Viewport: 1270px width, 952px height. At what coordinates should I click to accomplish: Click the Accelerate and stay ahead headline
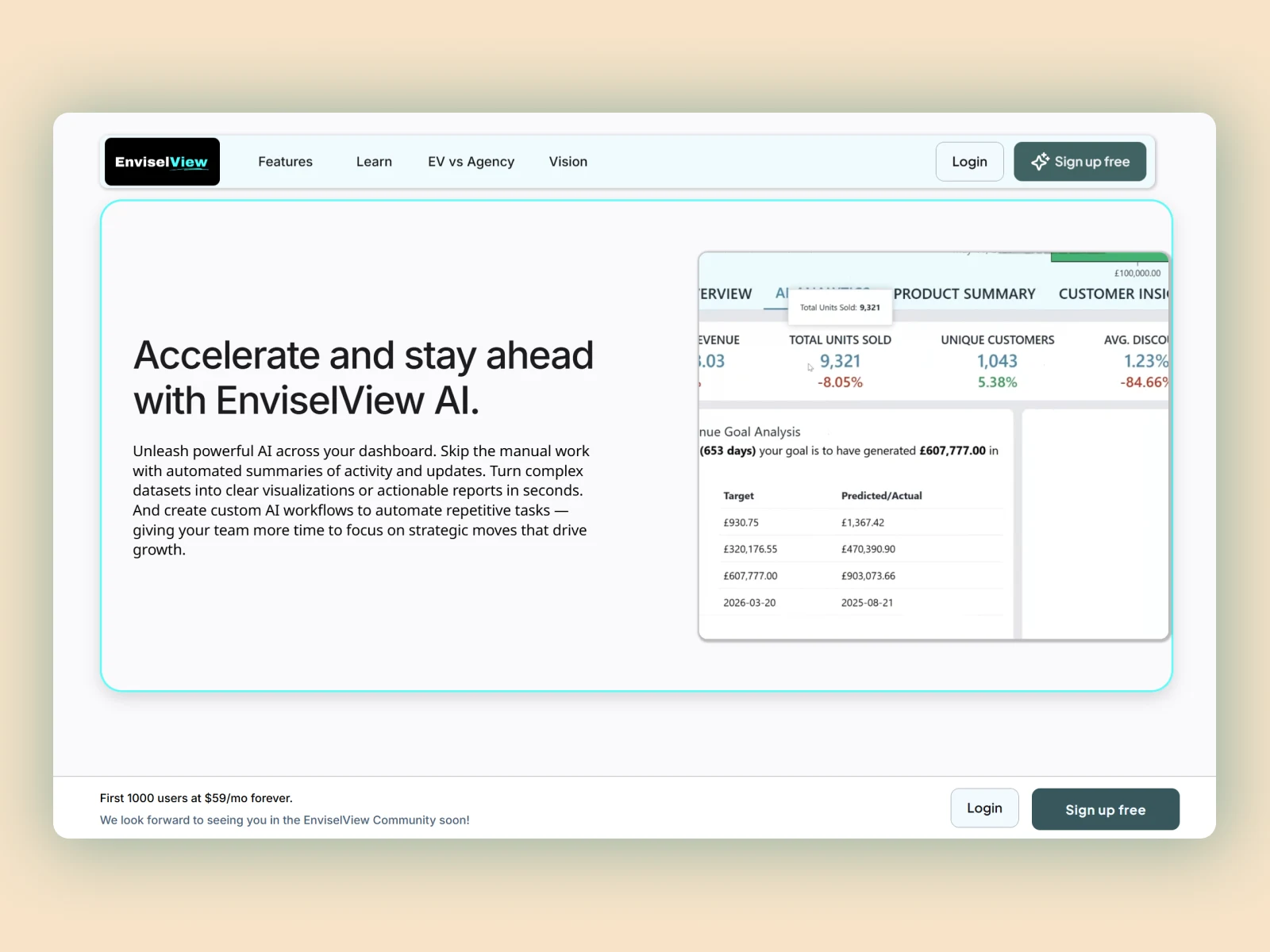(x=364, y=378)
